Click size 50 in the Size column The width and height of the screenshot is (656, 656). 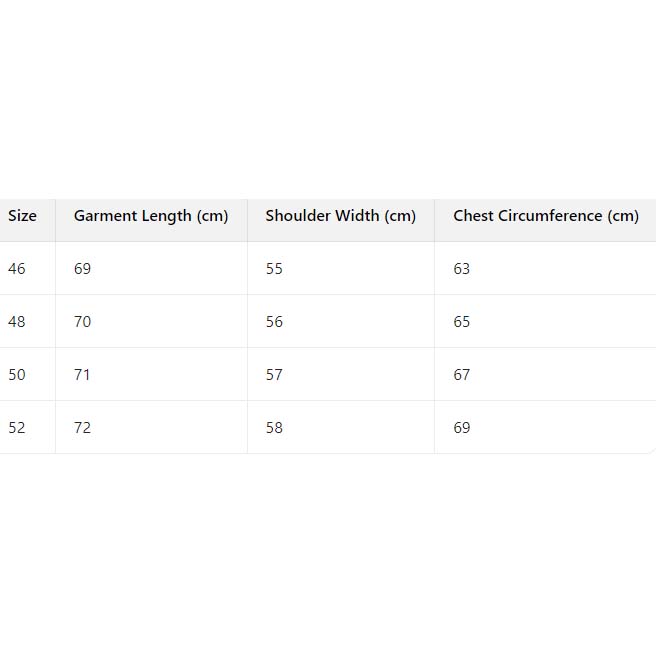(16, 375)
